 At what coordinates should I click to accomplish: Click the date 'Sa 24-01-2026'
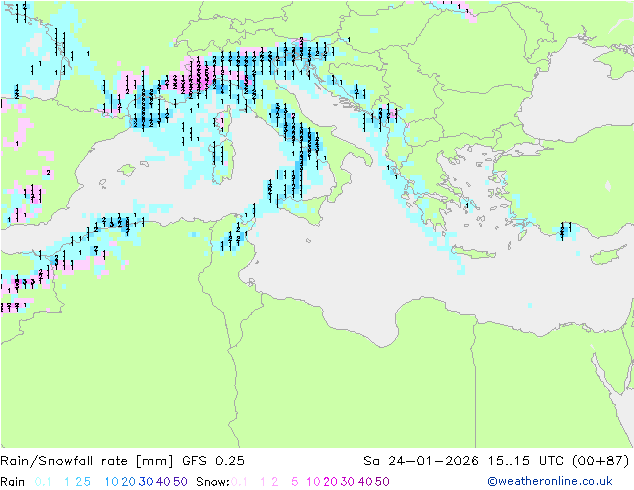421,461
